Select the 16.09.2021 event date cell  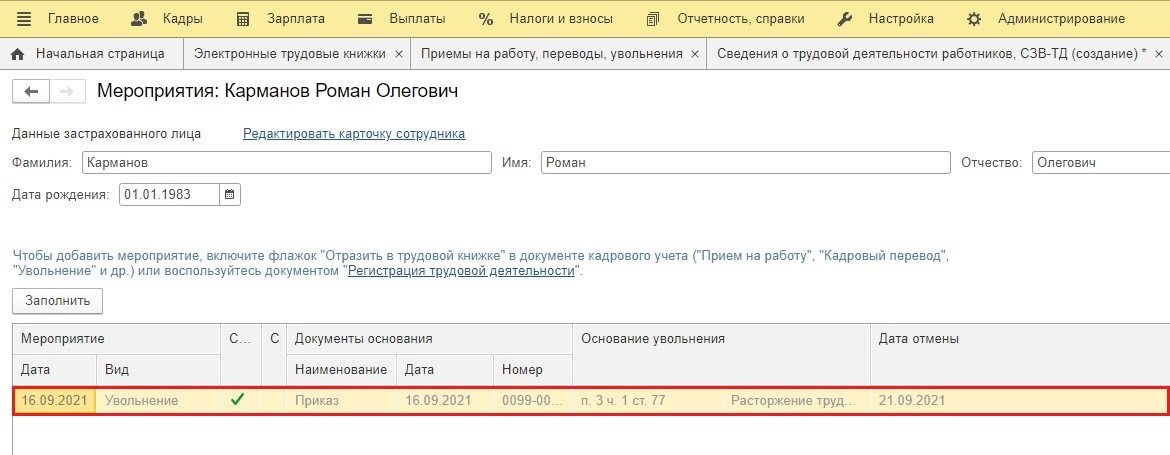54,401
